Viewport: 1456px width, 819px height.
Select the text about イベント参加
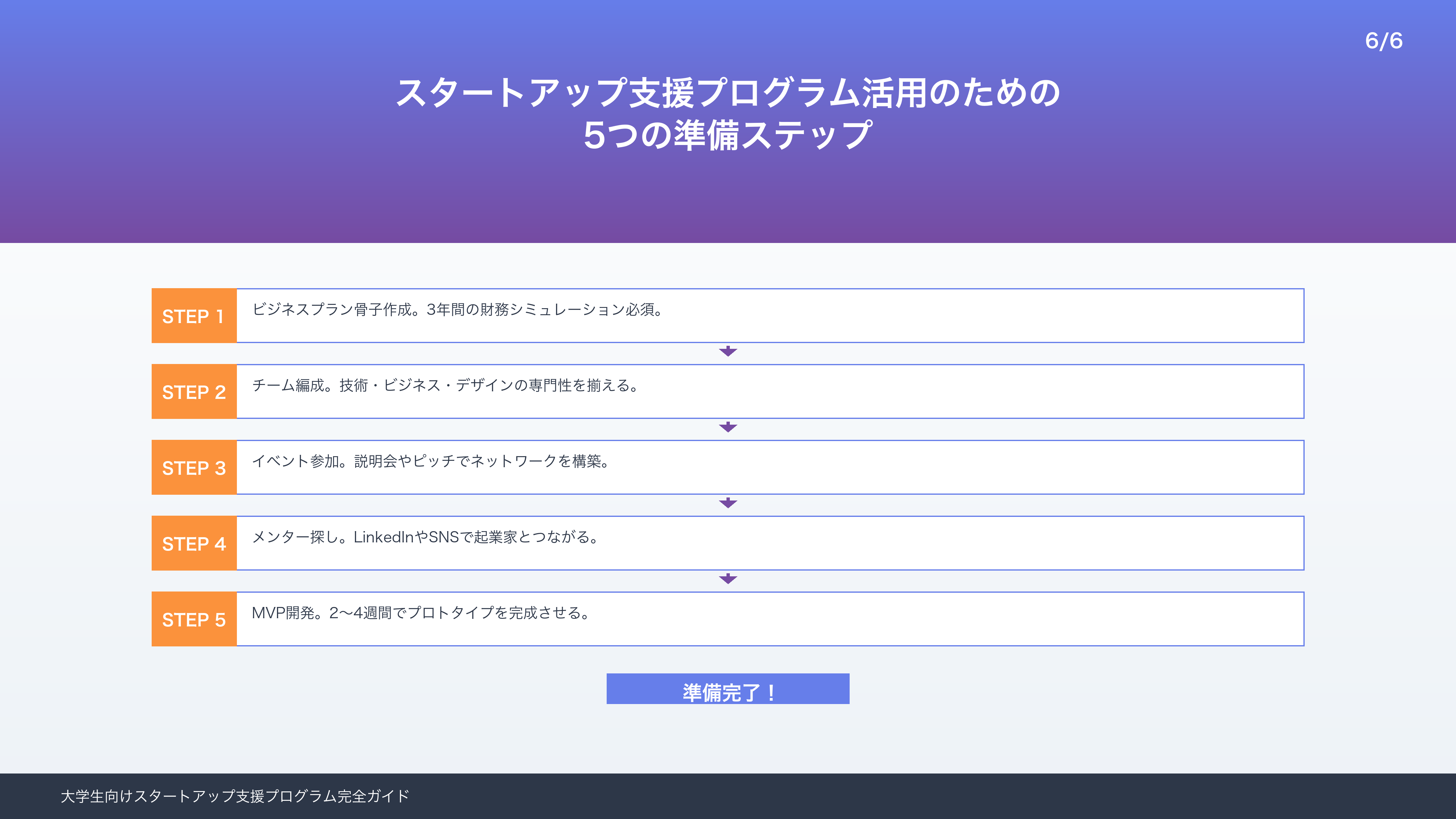[x=431, y=461]
